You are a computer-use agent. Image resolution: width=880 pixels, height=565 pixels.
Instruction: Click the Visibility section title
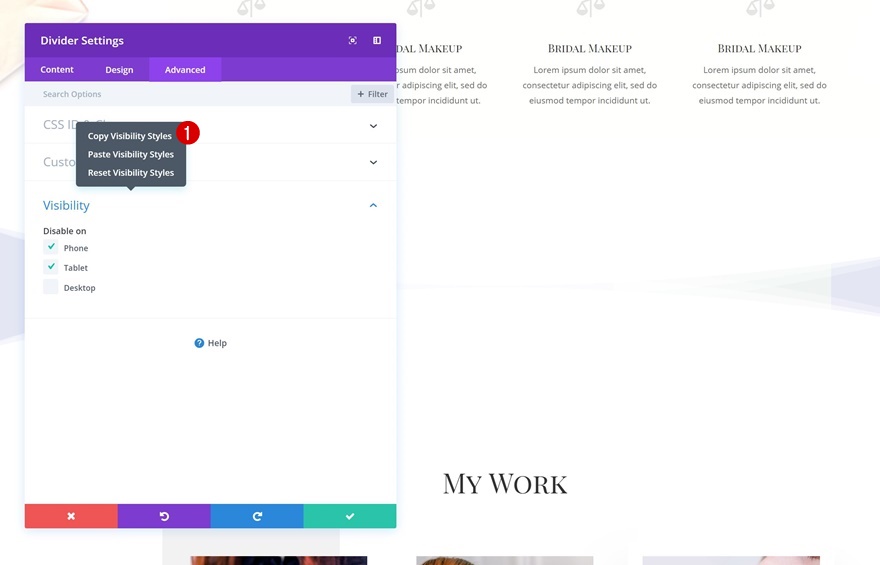point(66,205)
